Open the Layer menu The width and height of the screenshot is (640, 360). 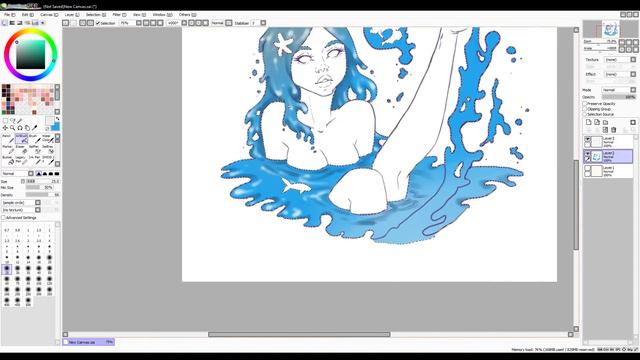coord(72,15)
